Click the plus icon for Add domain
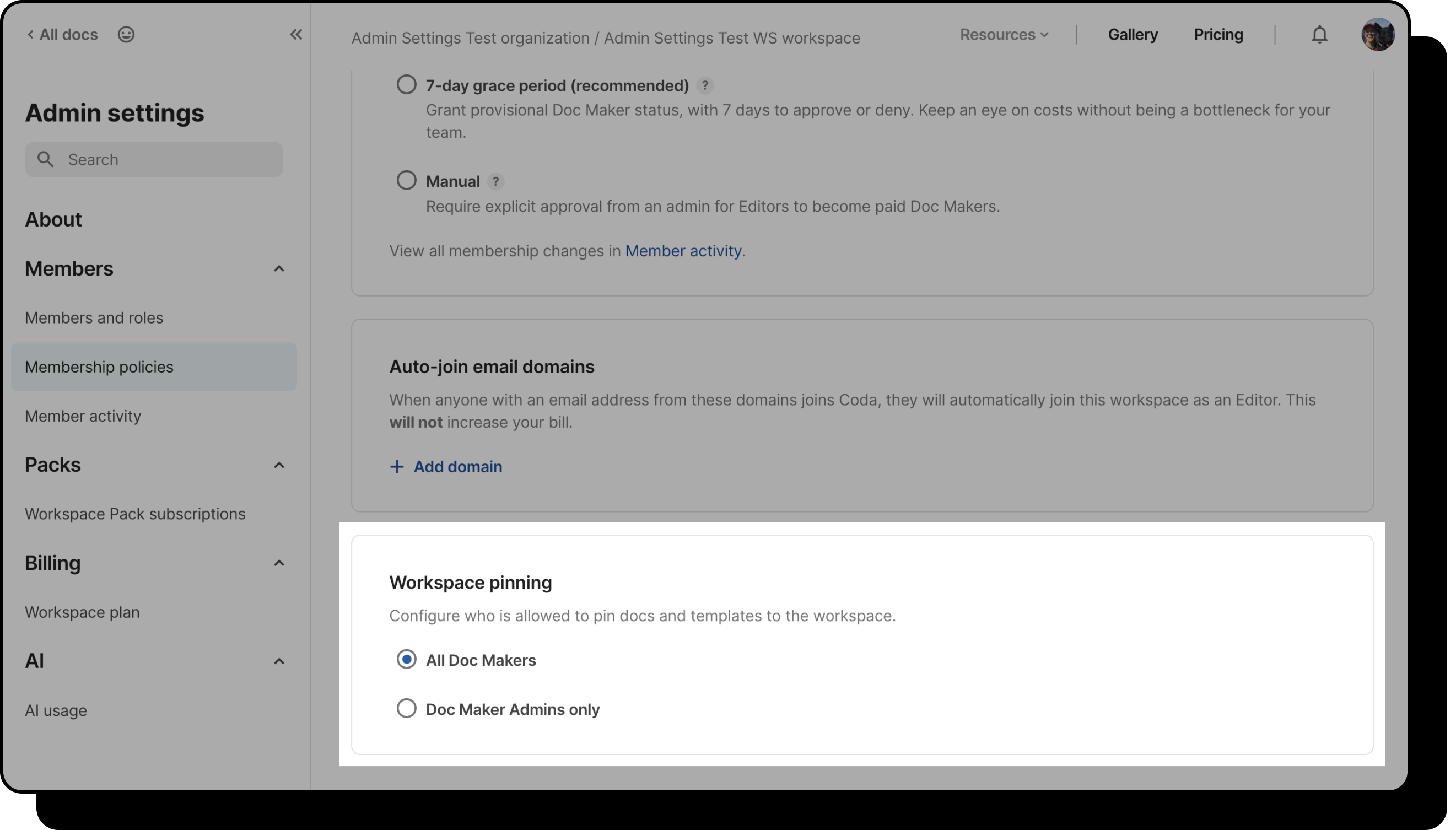This screenshot has height=830, width=1456. coord(397,467)
